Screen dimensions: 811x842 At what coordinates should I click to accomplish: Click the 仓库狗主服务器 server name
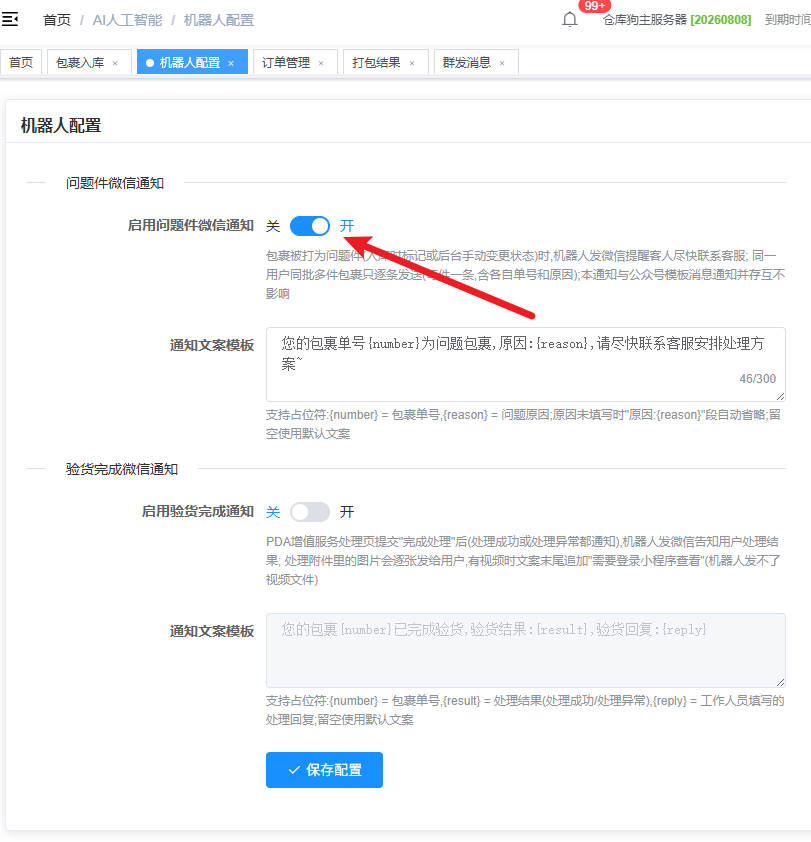click(x=645, y=20)
